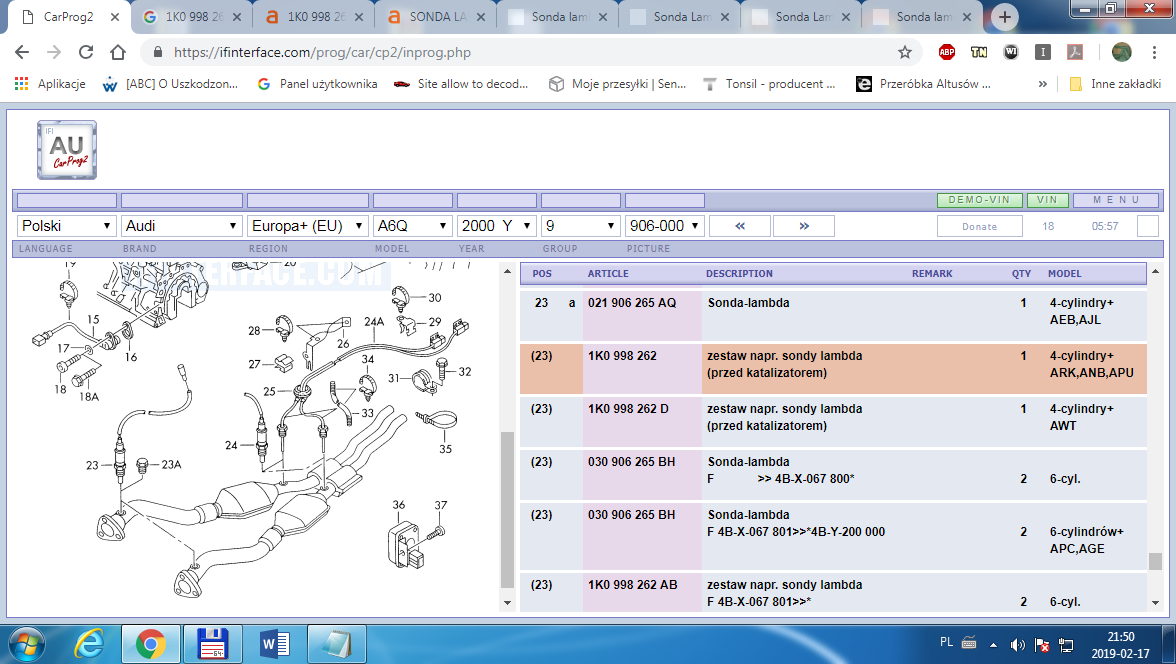
Task: Open the Polski language dropdown
Action: tap(66, 226)
